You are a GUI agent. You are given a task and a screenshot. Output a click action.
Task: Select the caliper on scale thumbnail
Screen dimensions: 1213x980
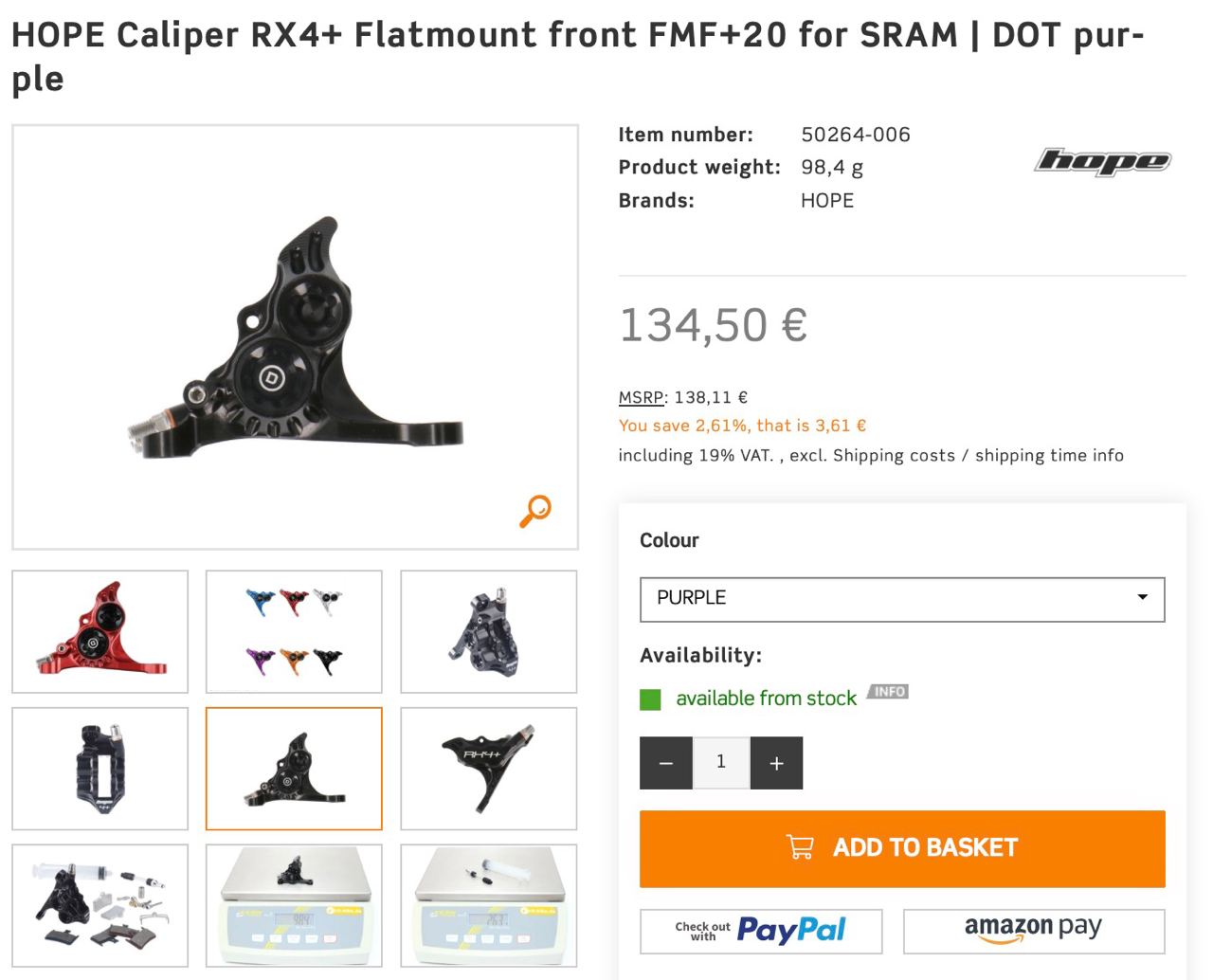[294, 905]
